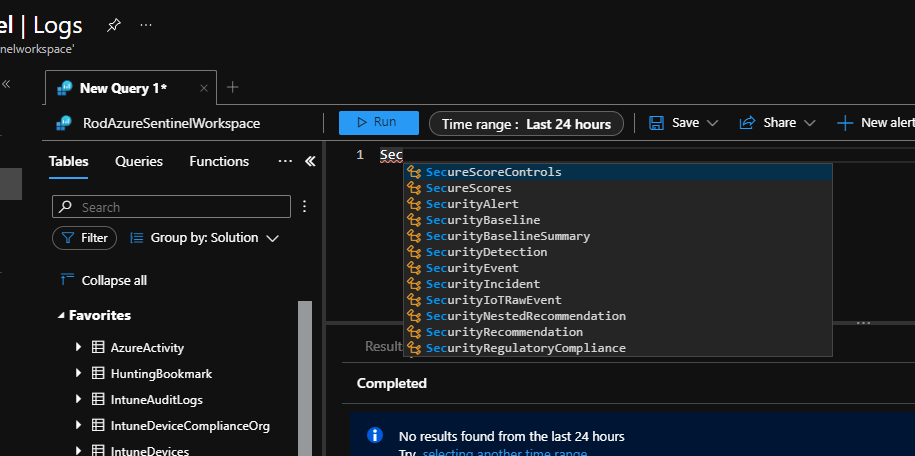
Task: Choose SecurityRegulatoryCompliance suggestion
Action: 618,348
